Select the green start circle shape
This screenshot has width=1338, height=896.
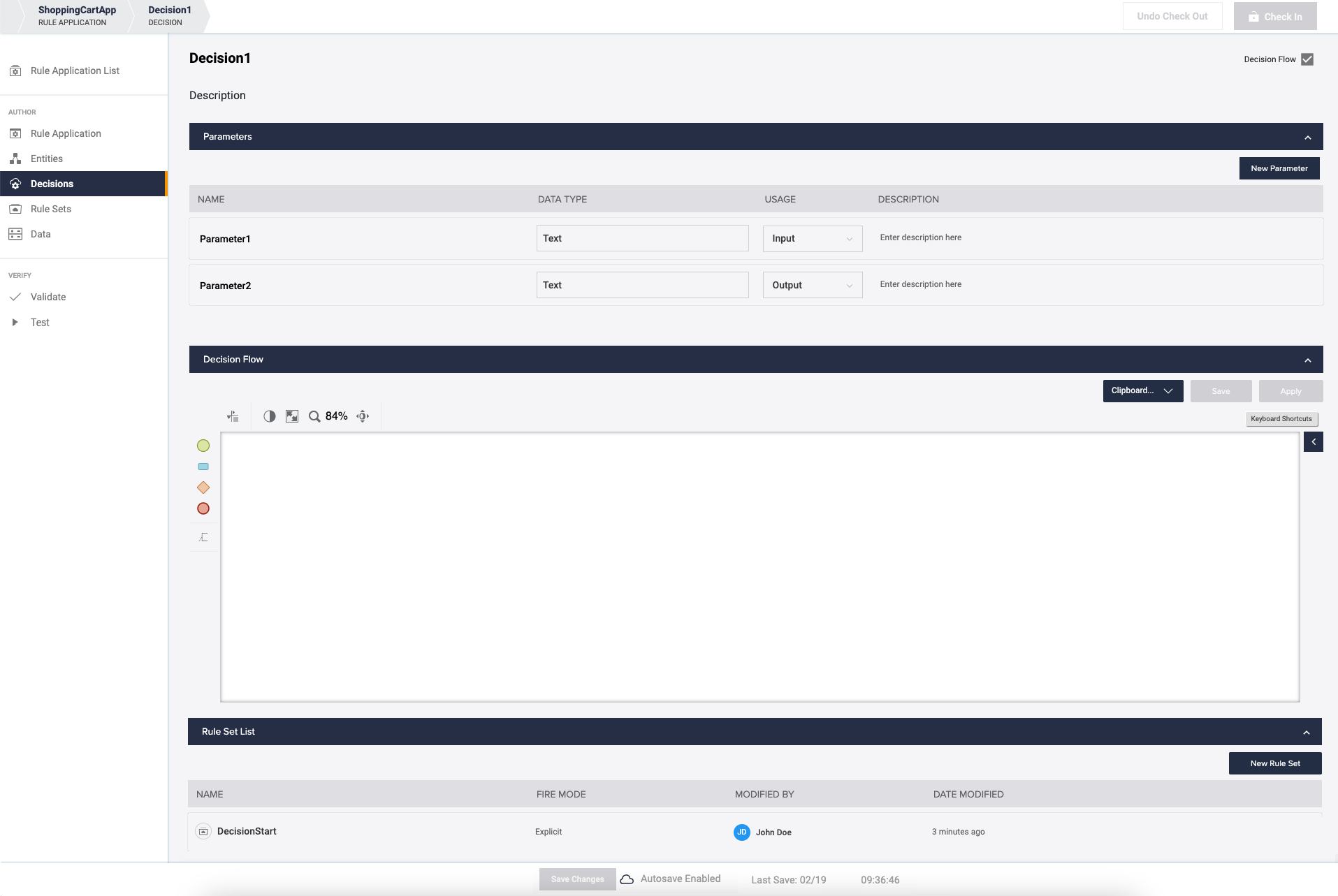pos(203,446)
